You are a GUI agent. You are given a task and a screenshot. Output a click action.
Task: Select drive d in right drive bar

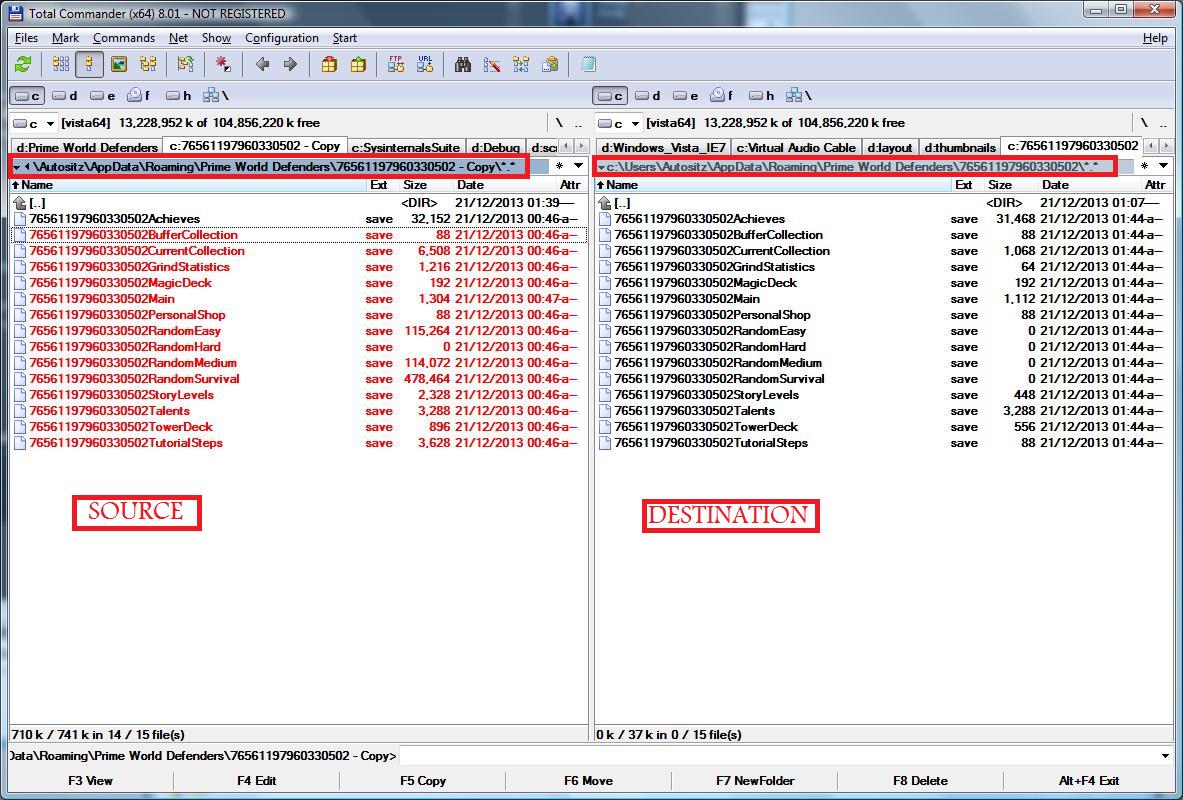(648, 96)
